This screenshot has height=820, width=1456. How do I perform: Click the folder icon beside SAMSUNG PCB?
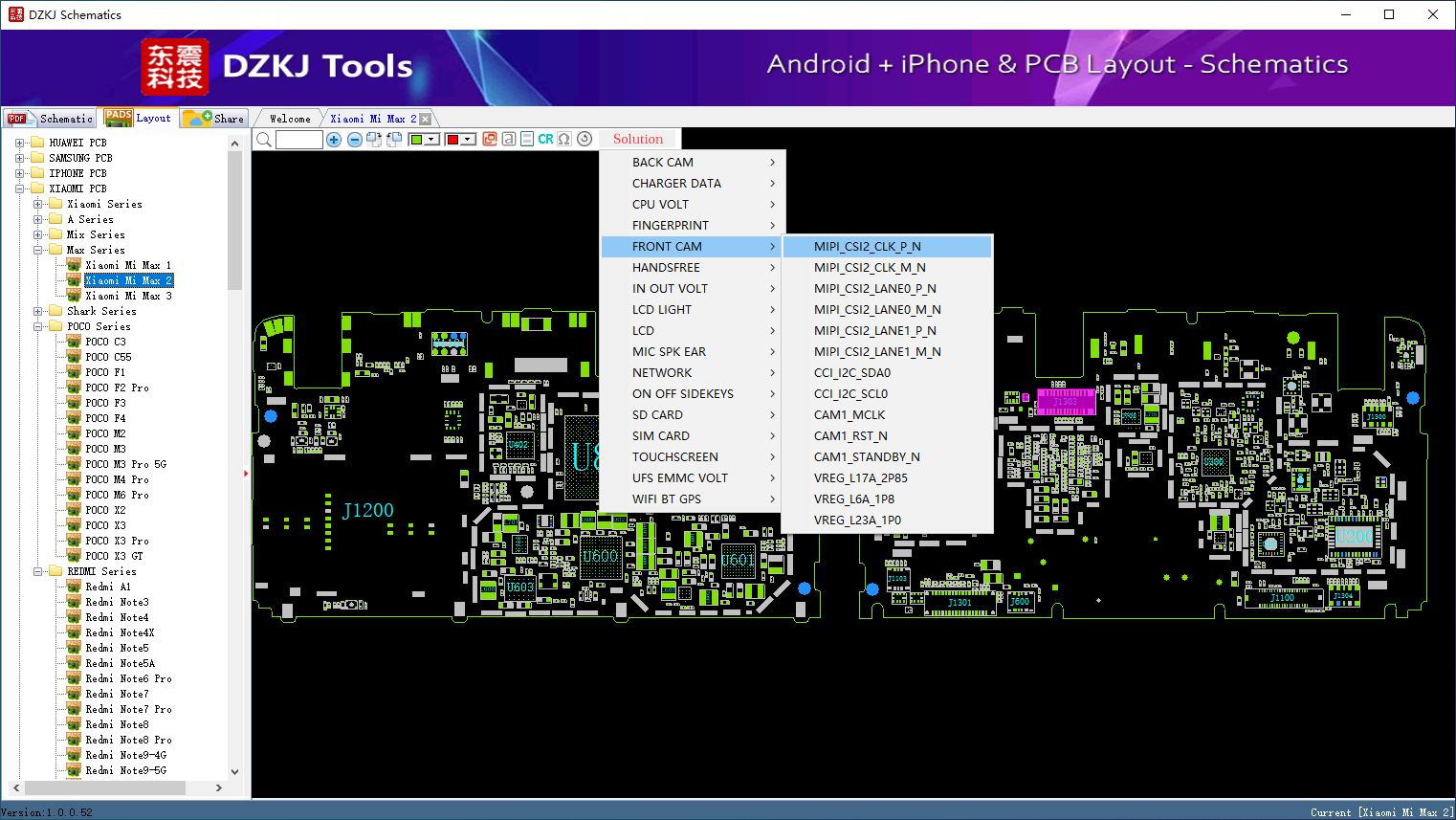(x=37, y=158)
